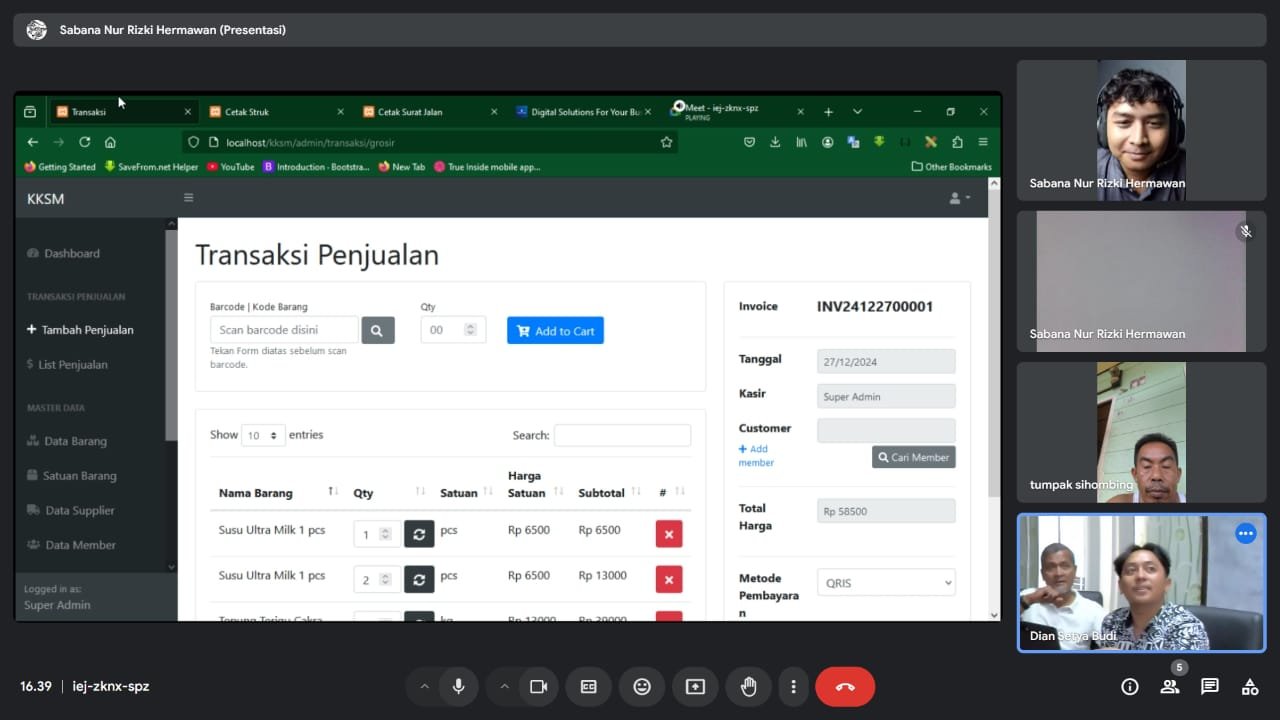Image resolution: width=1280 pixels, height=720 pixels.
Task: Open more options on Dian Setya Budi tile
Action: pos(1246,534)
